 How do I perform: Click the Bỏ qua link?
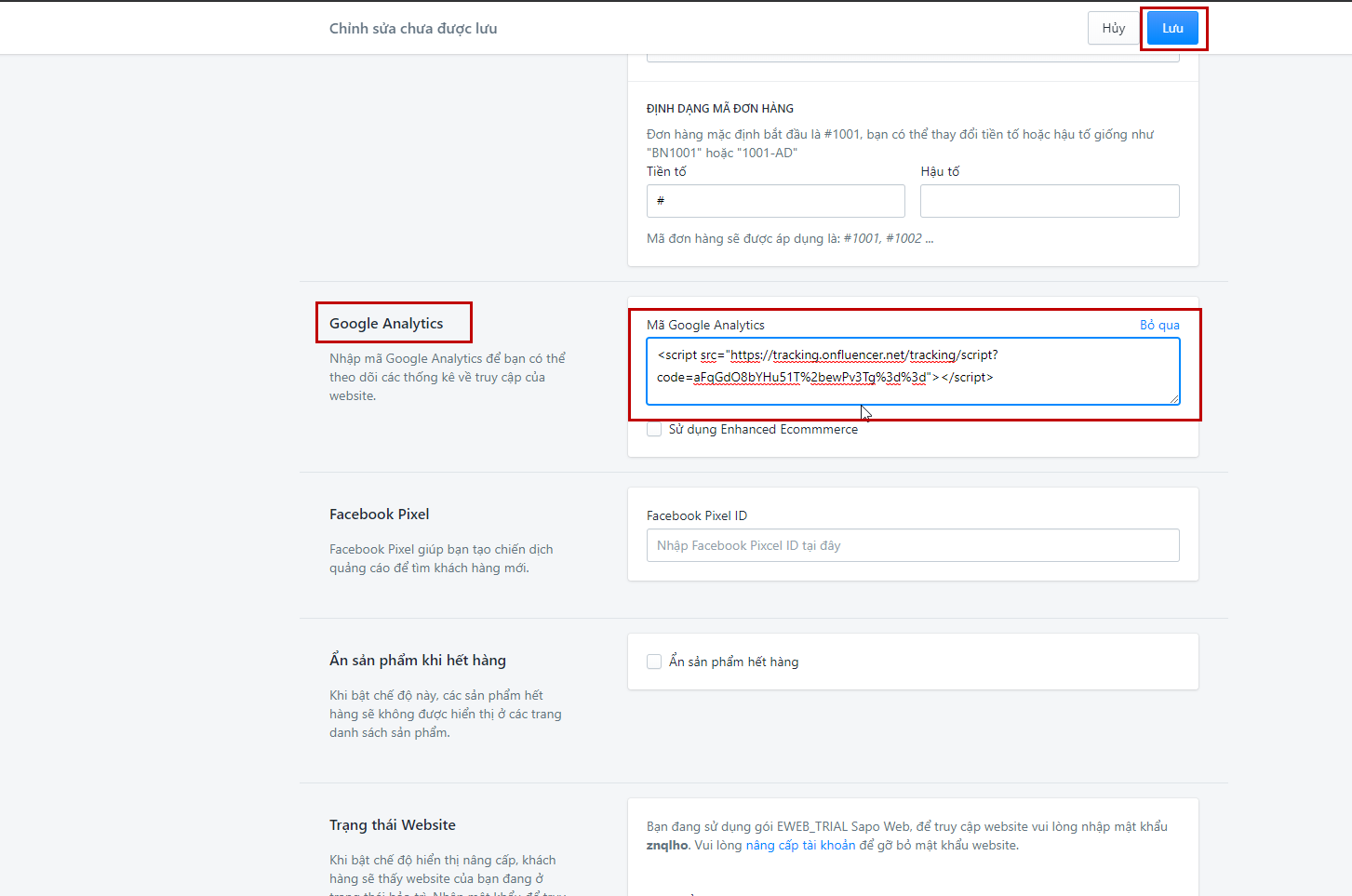pos(1159,325)
